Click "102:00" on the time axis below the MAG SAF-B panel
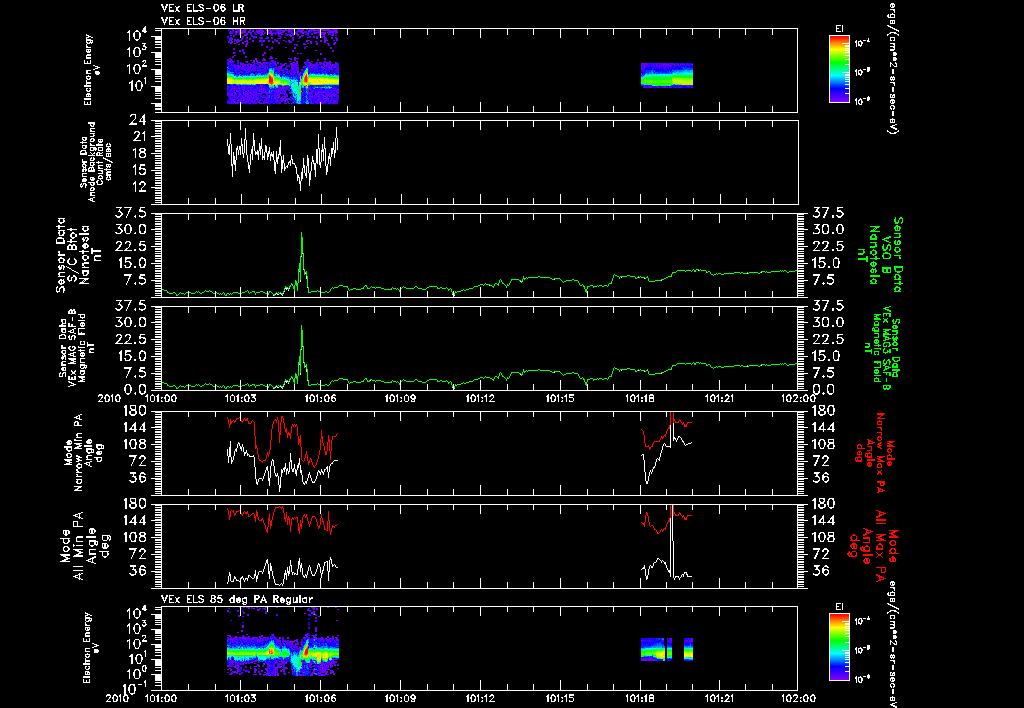The width and height of the screenshot is (1024, 708). point(799,398)
